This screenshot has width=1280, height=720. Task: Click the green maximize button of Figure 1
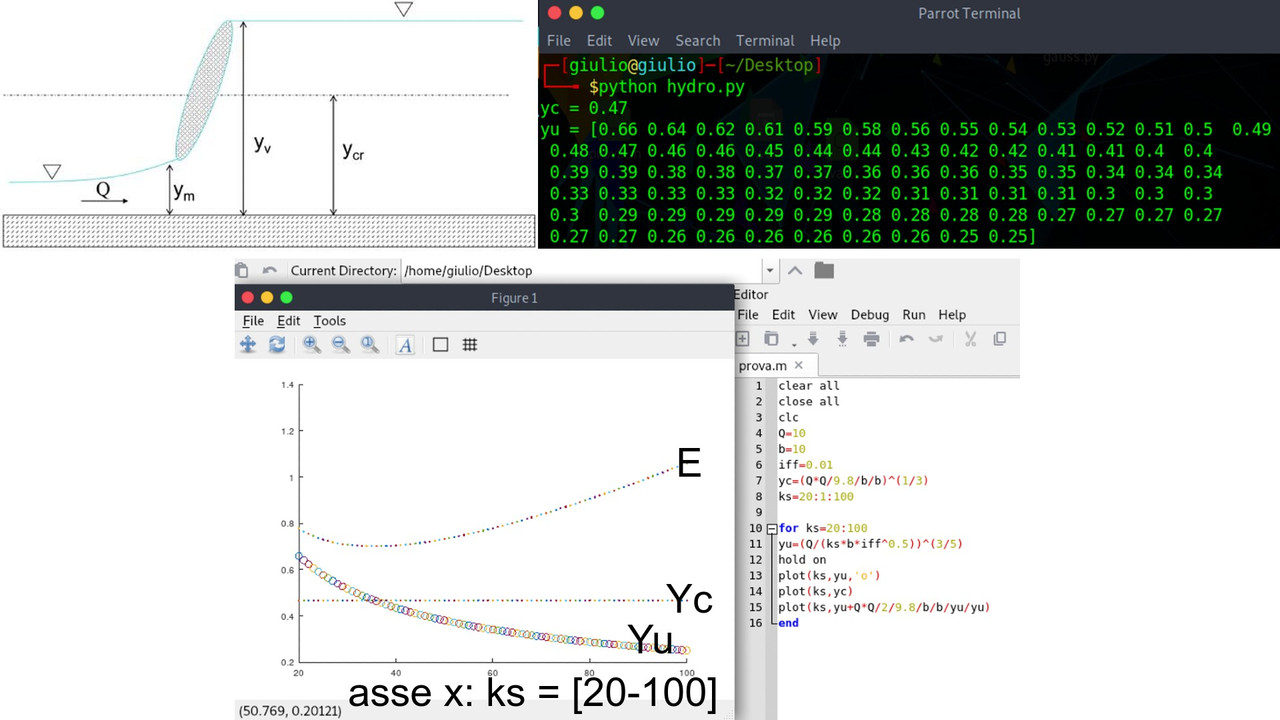point(286,297)
